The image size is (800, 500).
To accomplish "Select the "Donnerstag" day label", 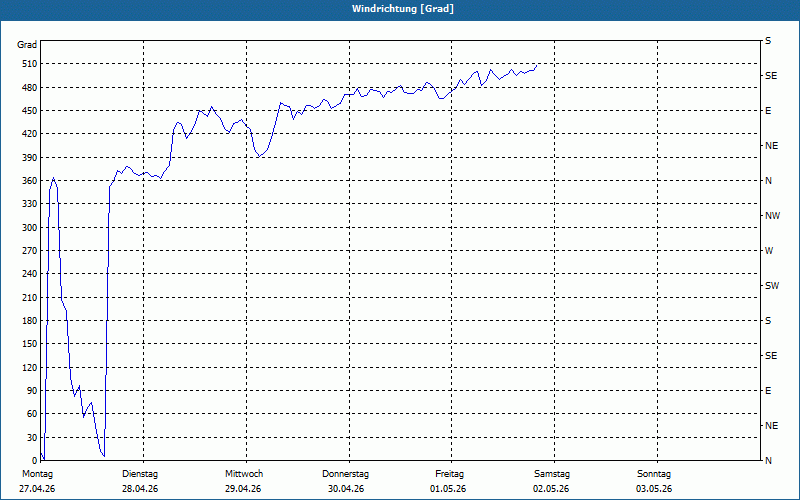I will click(x=345, y=474).
